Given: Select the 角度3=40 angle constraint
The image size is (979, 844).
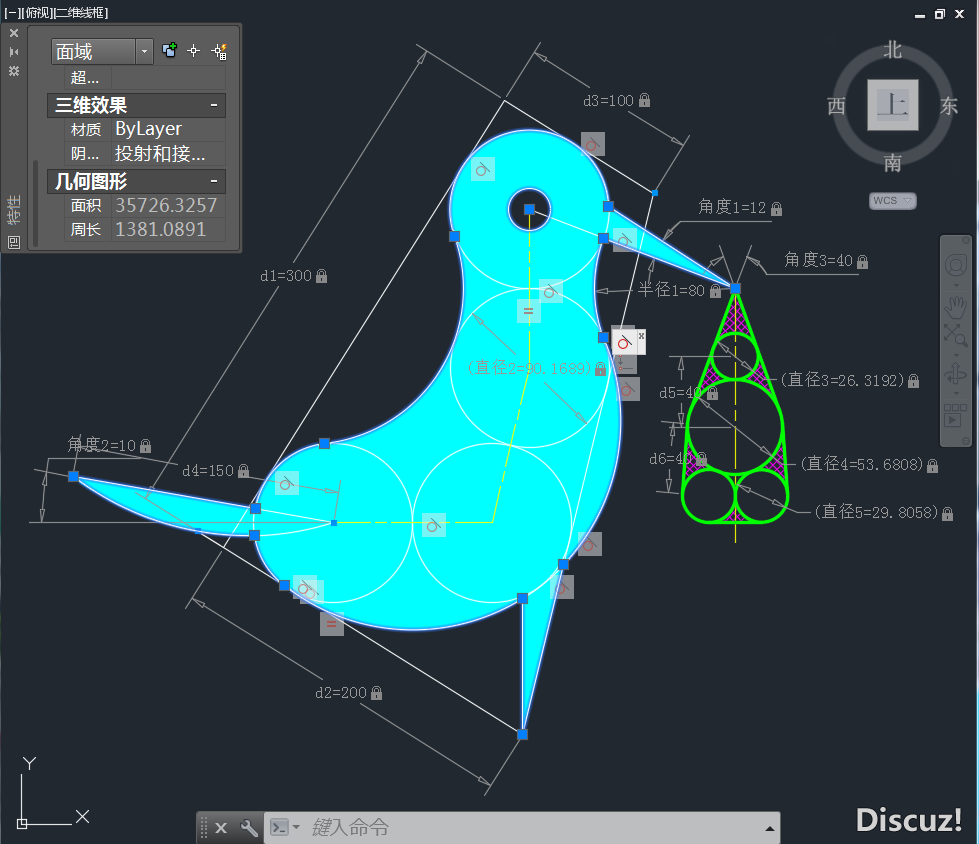Looking at the screenshot, I should [x=826, y=260].
